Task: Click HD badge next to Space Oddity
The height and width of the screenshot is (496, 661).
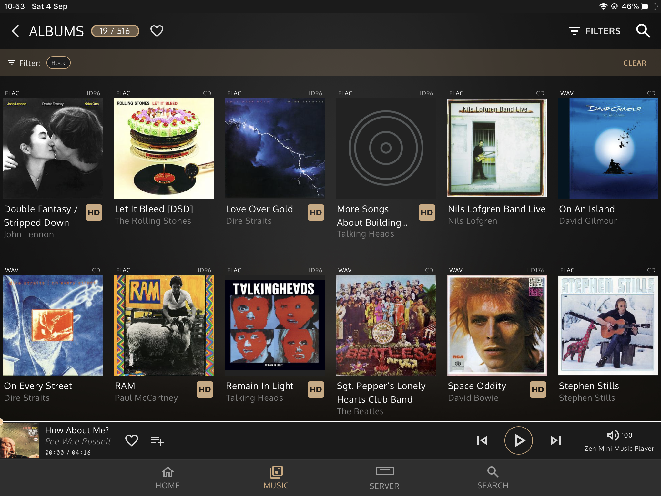Action: coord(537,389)
